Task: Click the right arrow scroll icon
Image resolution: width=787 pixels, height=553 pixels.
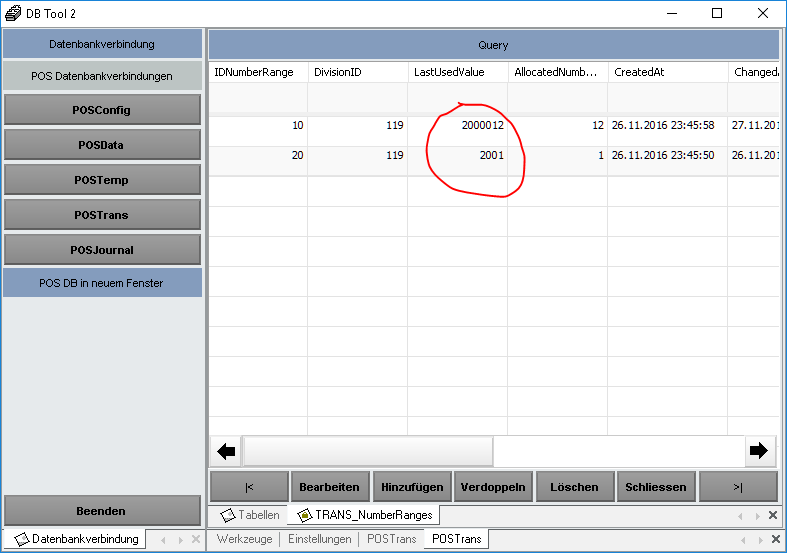Action: pos(759,451)
